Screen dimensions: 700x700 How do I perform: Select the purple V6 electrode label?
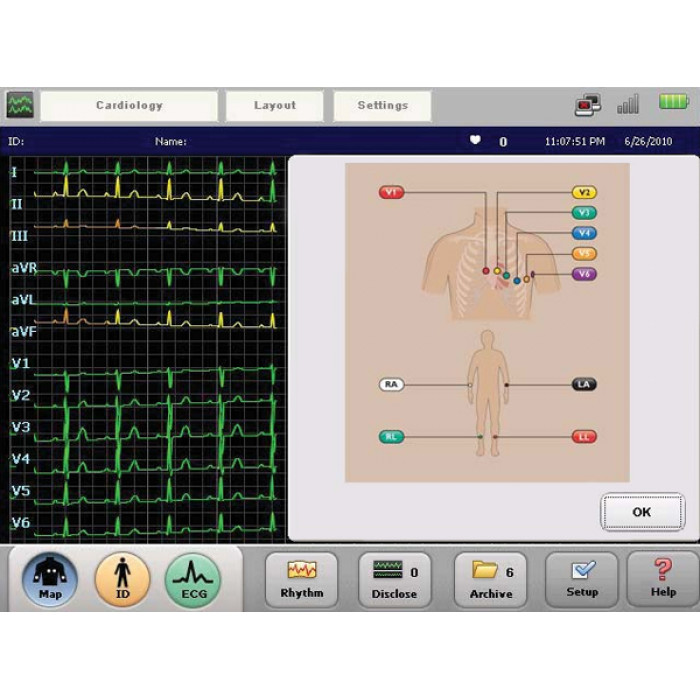tap(584, 274)
